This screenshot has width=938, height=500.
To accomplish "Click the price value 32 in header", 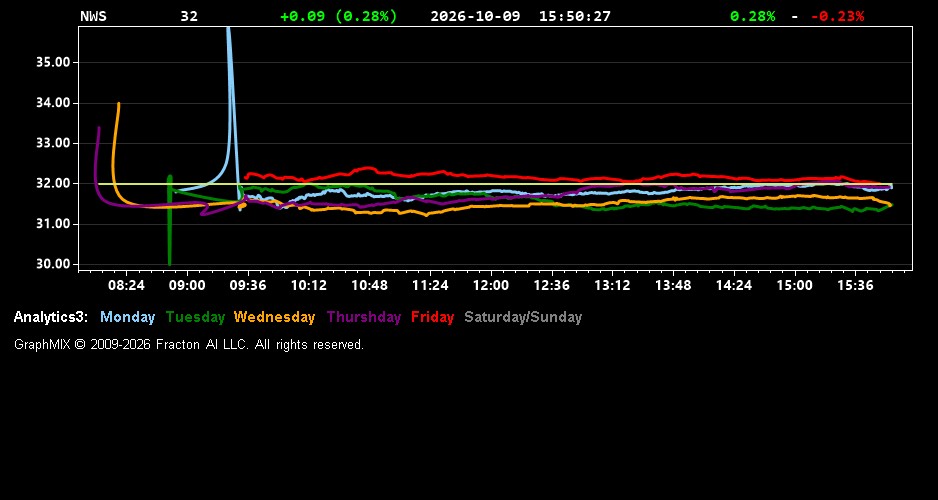I will pos(189,16).
